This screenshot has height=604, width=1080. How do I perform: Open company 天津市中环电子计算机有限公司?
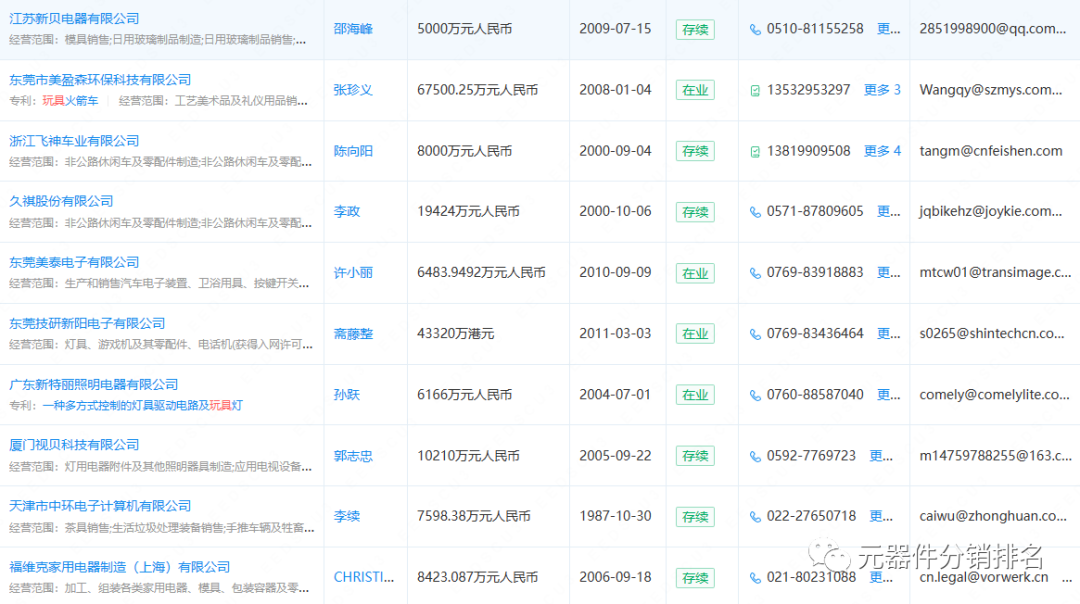(100, 506)
